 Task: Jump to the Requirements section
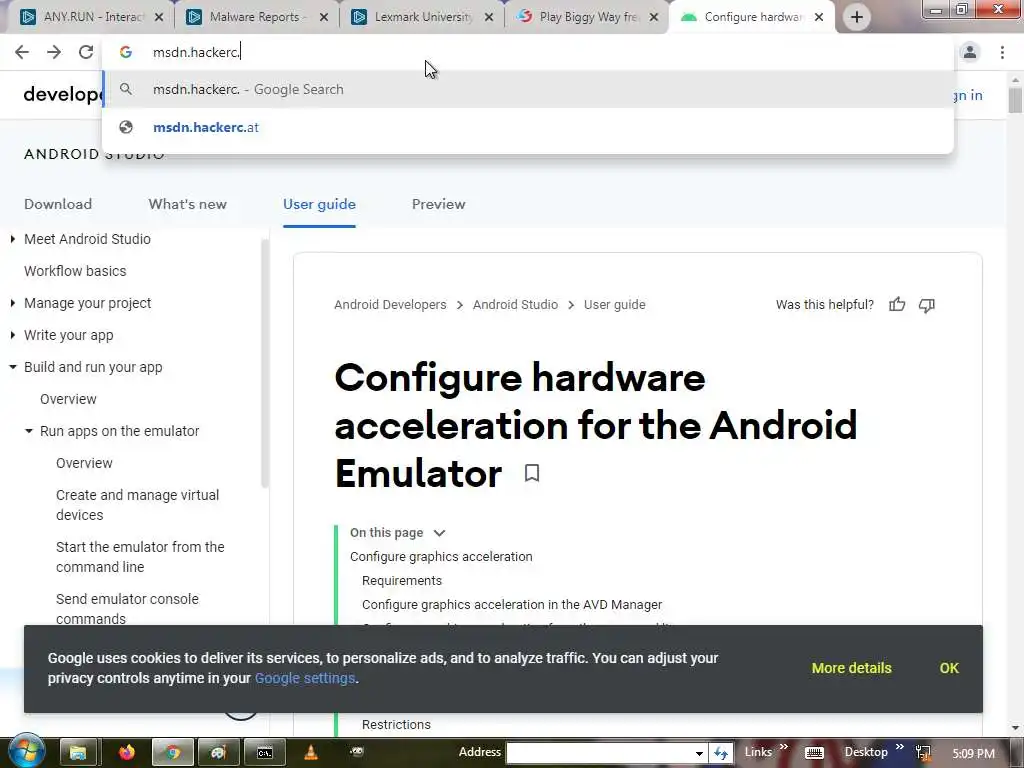coord(402,581)
